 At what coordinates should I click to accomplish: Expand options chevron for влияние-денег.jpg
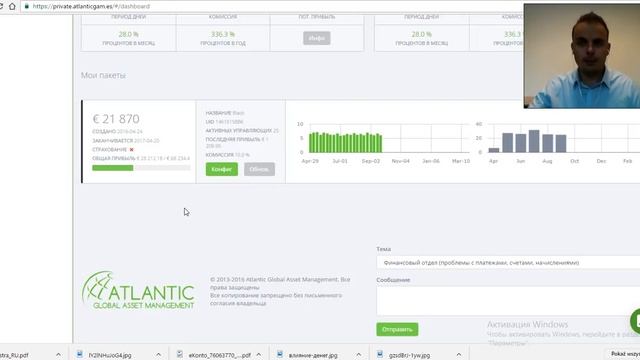[358, 355]
